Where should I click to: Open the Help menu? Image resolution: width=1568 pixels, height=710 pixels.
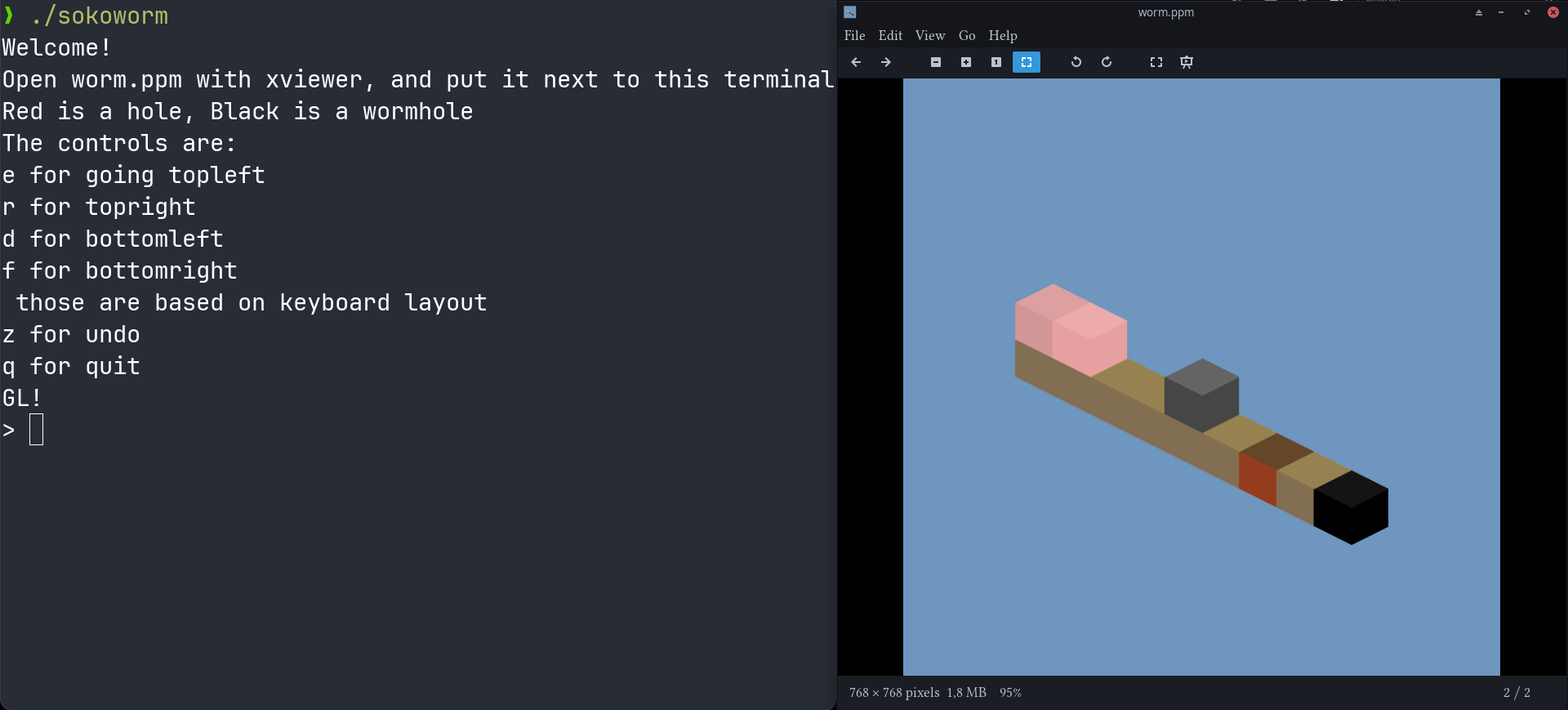[1003, 35]
